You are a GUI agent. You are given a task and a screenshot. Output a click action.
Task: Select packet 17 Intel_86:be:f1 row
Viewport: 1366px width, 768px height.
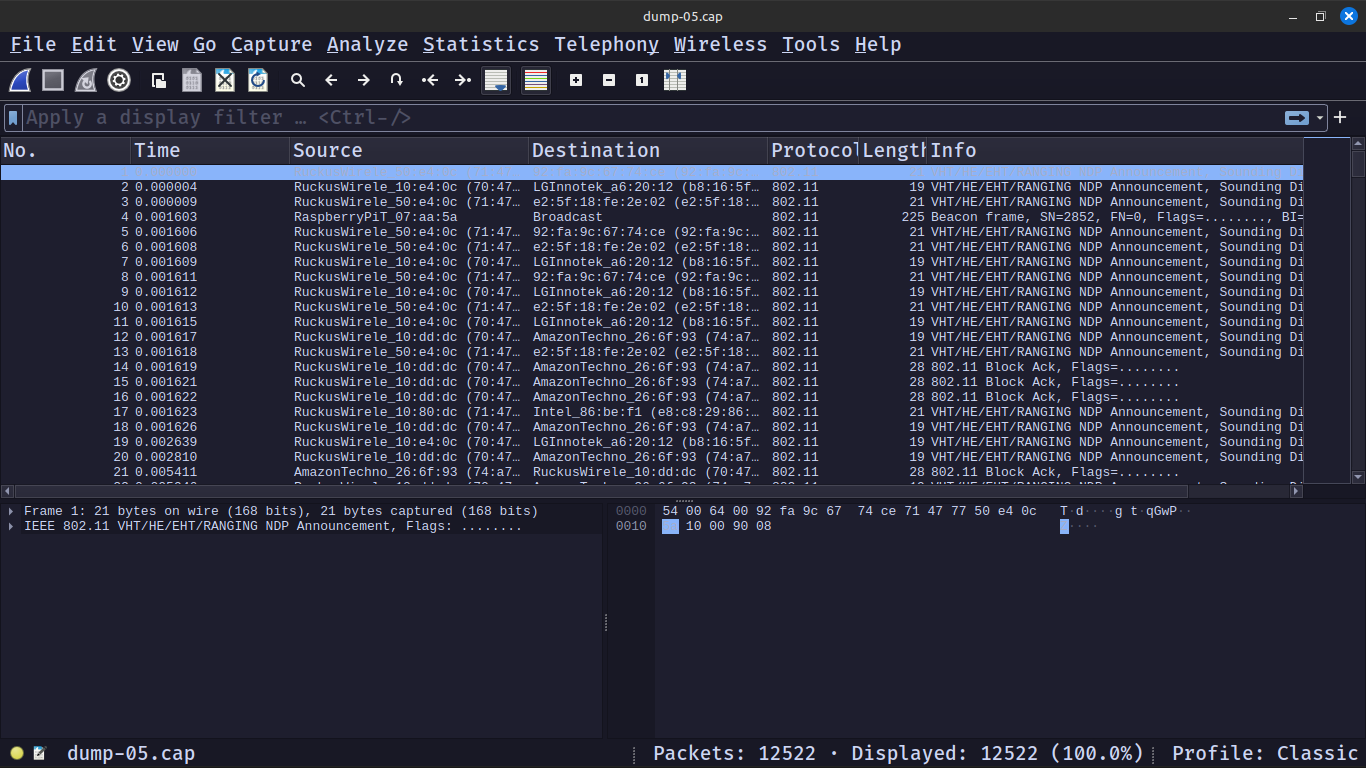(652, 412)
